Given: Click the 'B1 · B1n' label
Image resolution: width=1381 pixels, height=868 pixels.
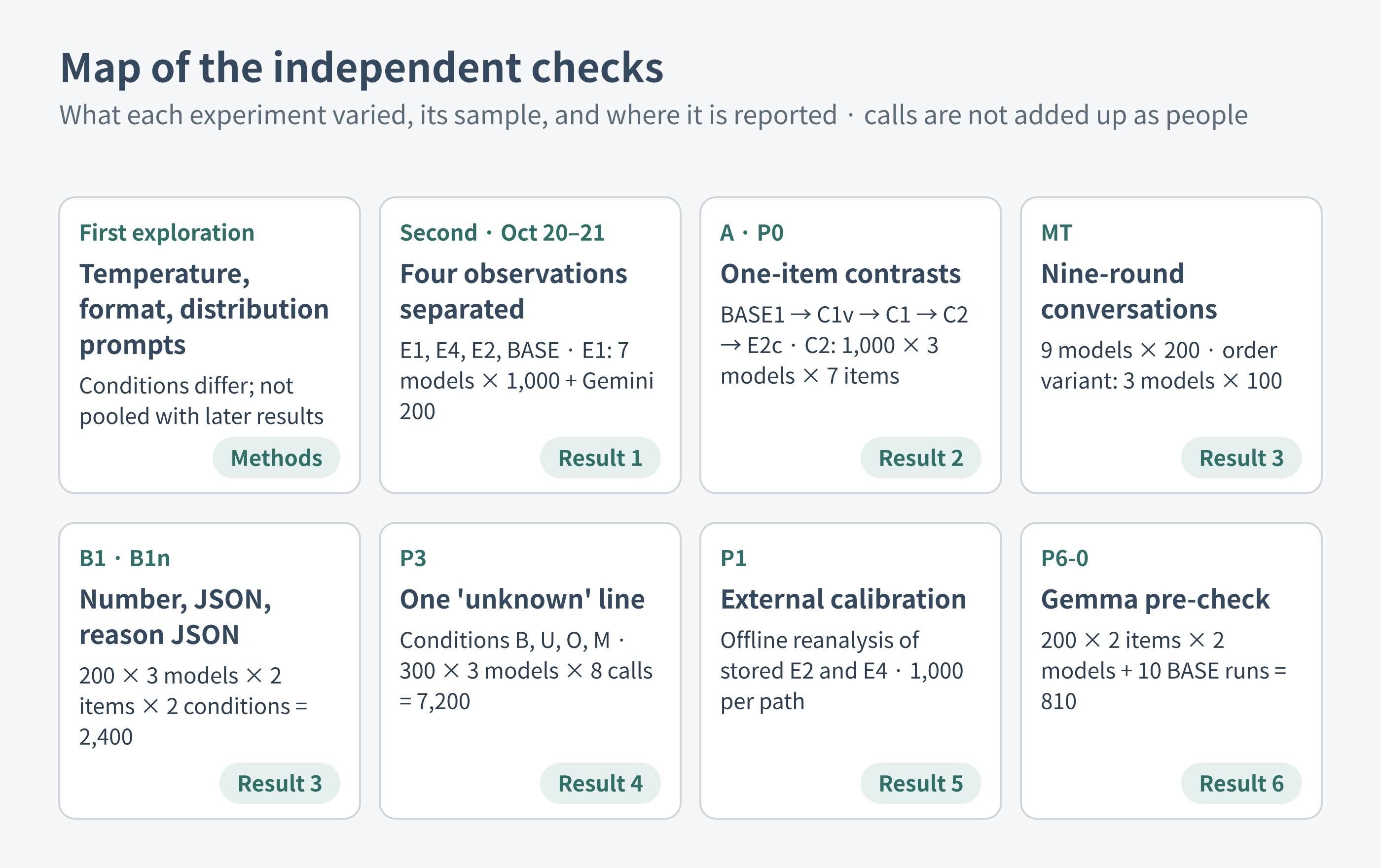Looking at the screenshot, I should coord(125,558).
